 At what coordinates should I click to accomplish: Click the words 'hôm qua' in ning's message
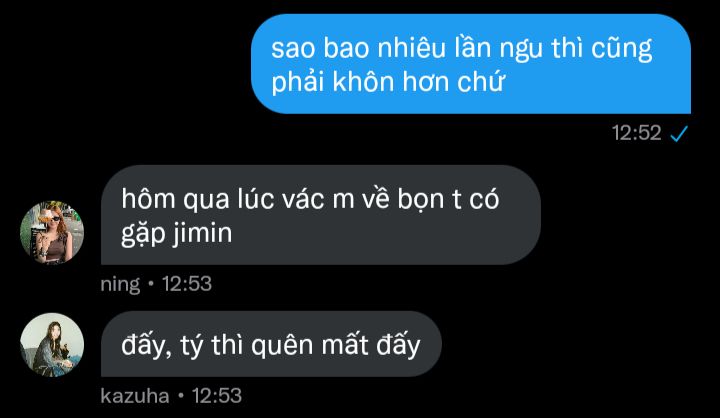pyautogui.click(x=175, y=200)
